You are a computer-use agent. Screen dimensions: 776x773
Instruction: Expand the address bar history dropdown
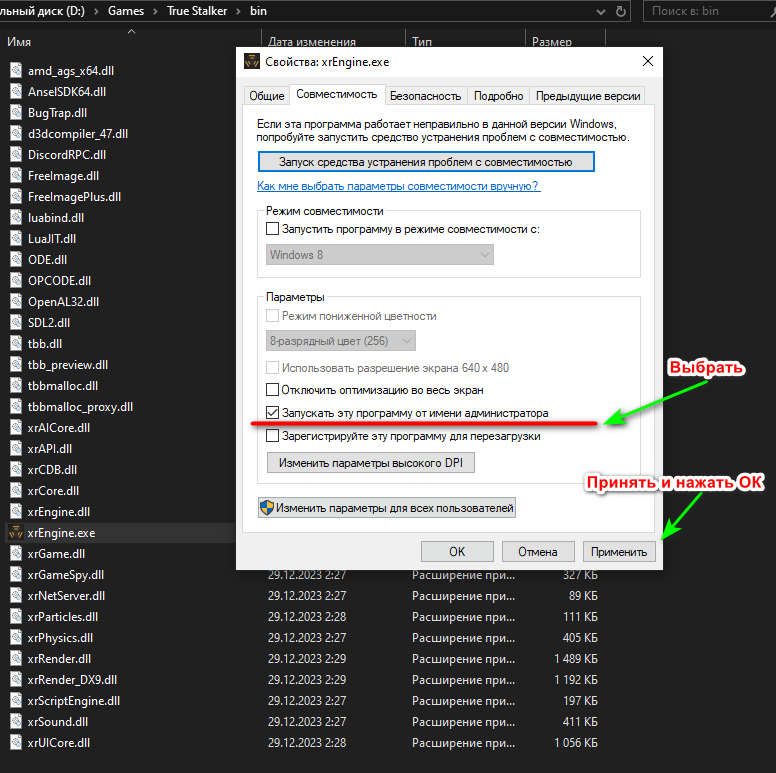601,11
